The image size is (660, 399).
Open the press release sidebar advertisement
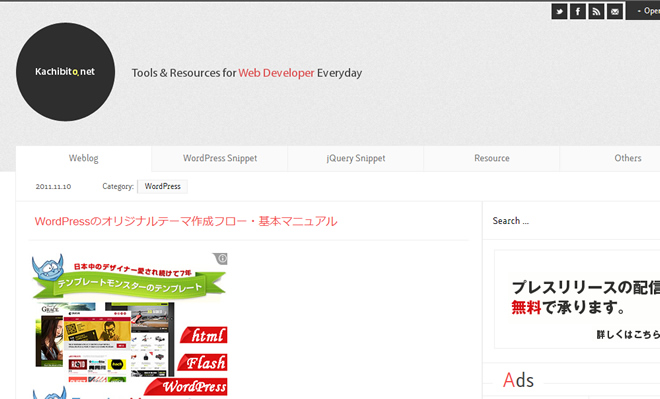pos(578,299)
